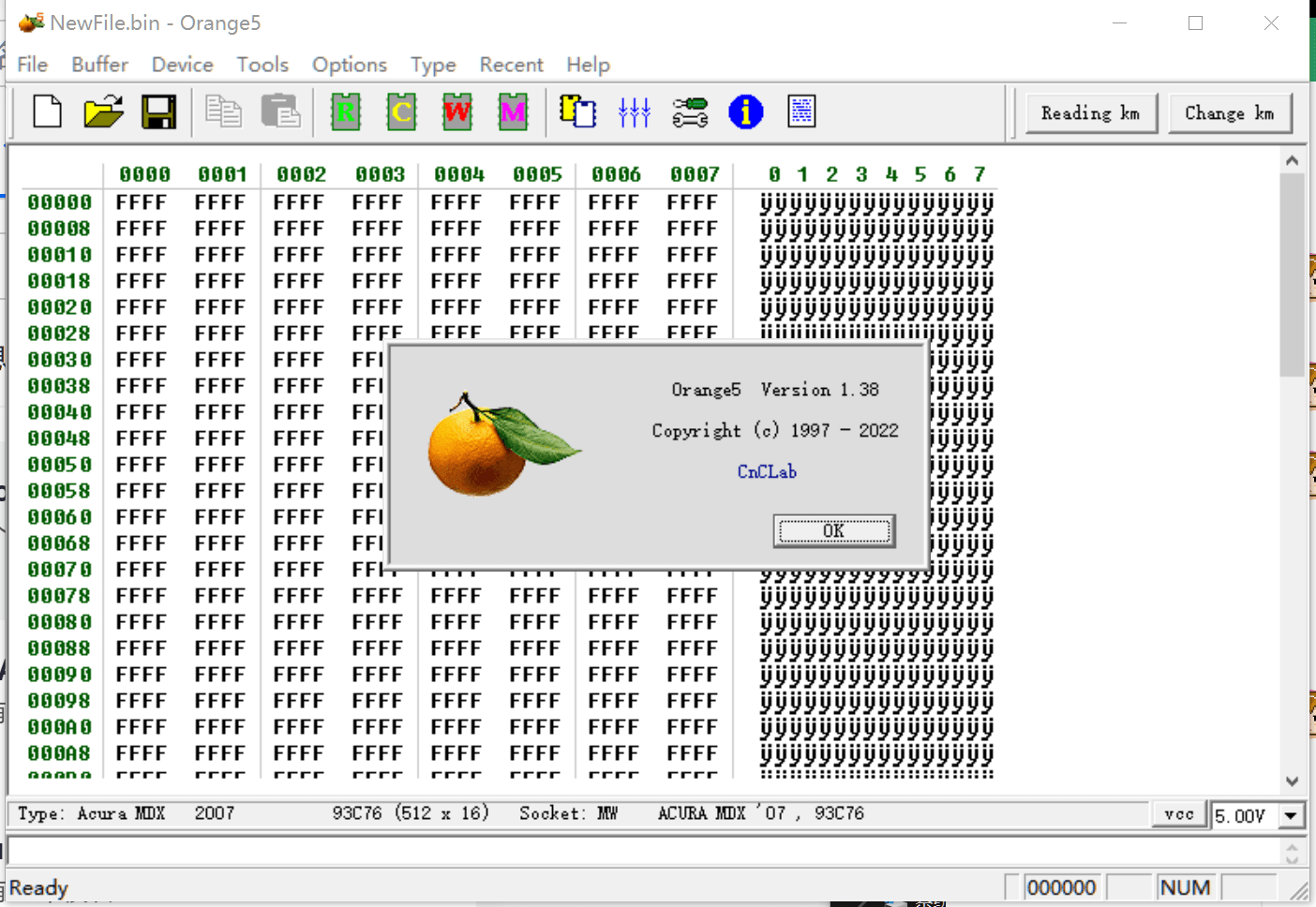1316x907 pixels.
Task: Click the hex editor scroll down arrow
Action: click(1292, 781)
